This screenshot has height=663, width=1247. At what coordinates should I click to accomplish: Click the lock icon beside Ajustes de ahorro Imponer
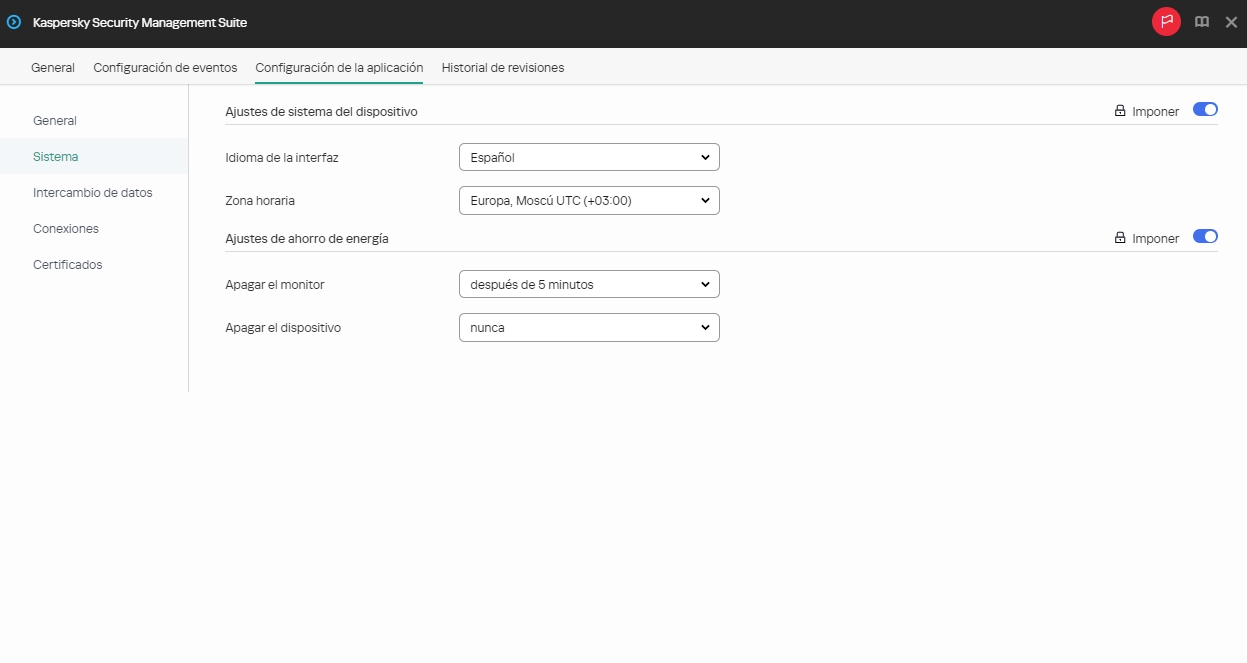[x=1119, y=237]
